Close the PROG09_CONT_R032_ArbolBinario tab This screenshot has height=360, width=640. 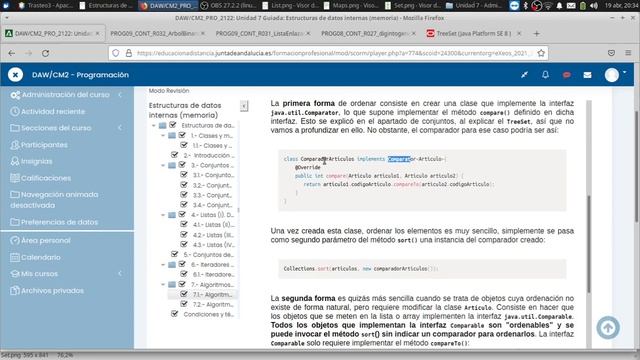click(x=203, y=33)
